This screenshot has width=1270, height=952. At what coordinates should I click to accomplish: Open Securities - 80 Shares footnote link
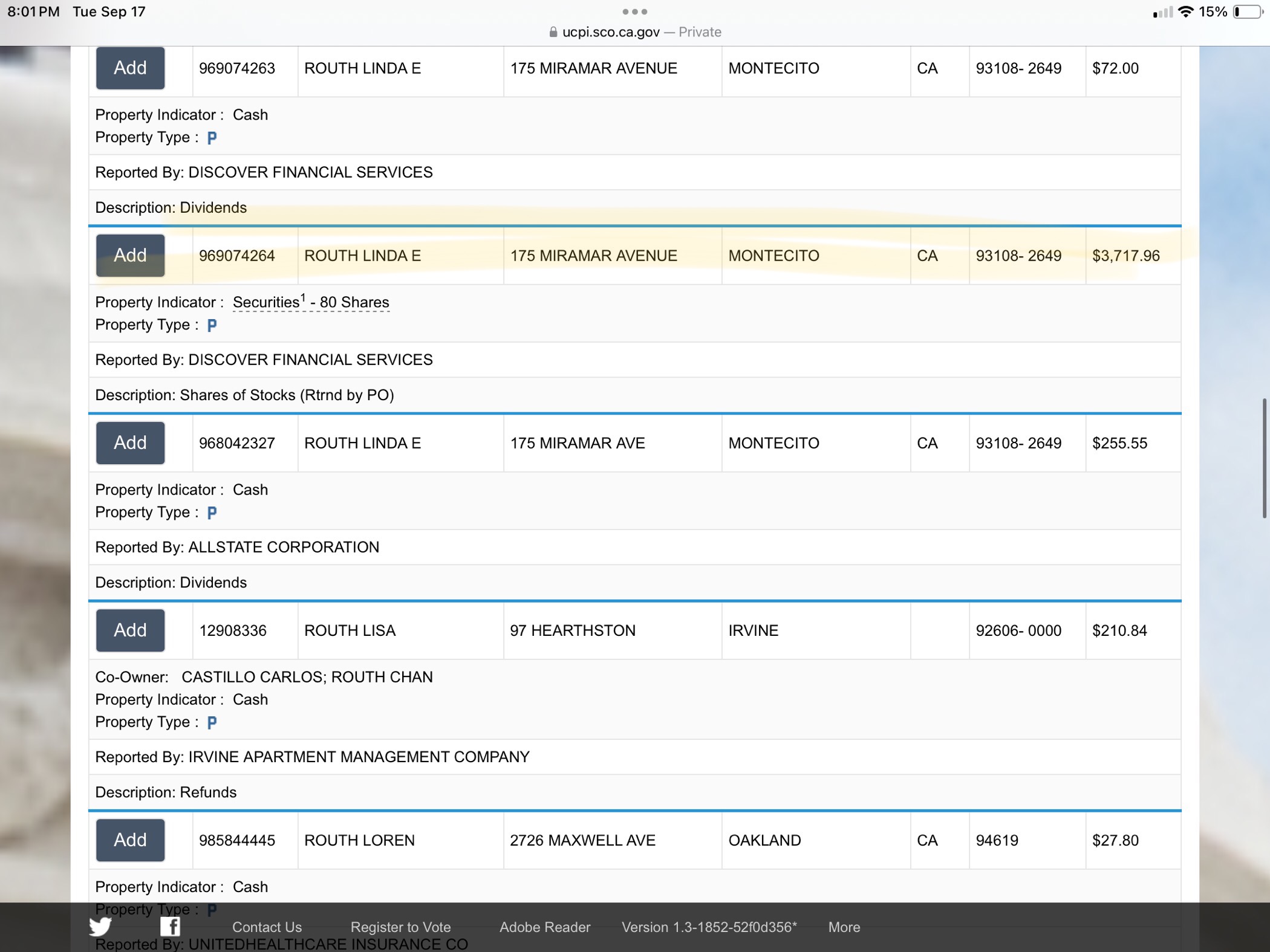(x=311, y=302)
